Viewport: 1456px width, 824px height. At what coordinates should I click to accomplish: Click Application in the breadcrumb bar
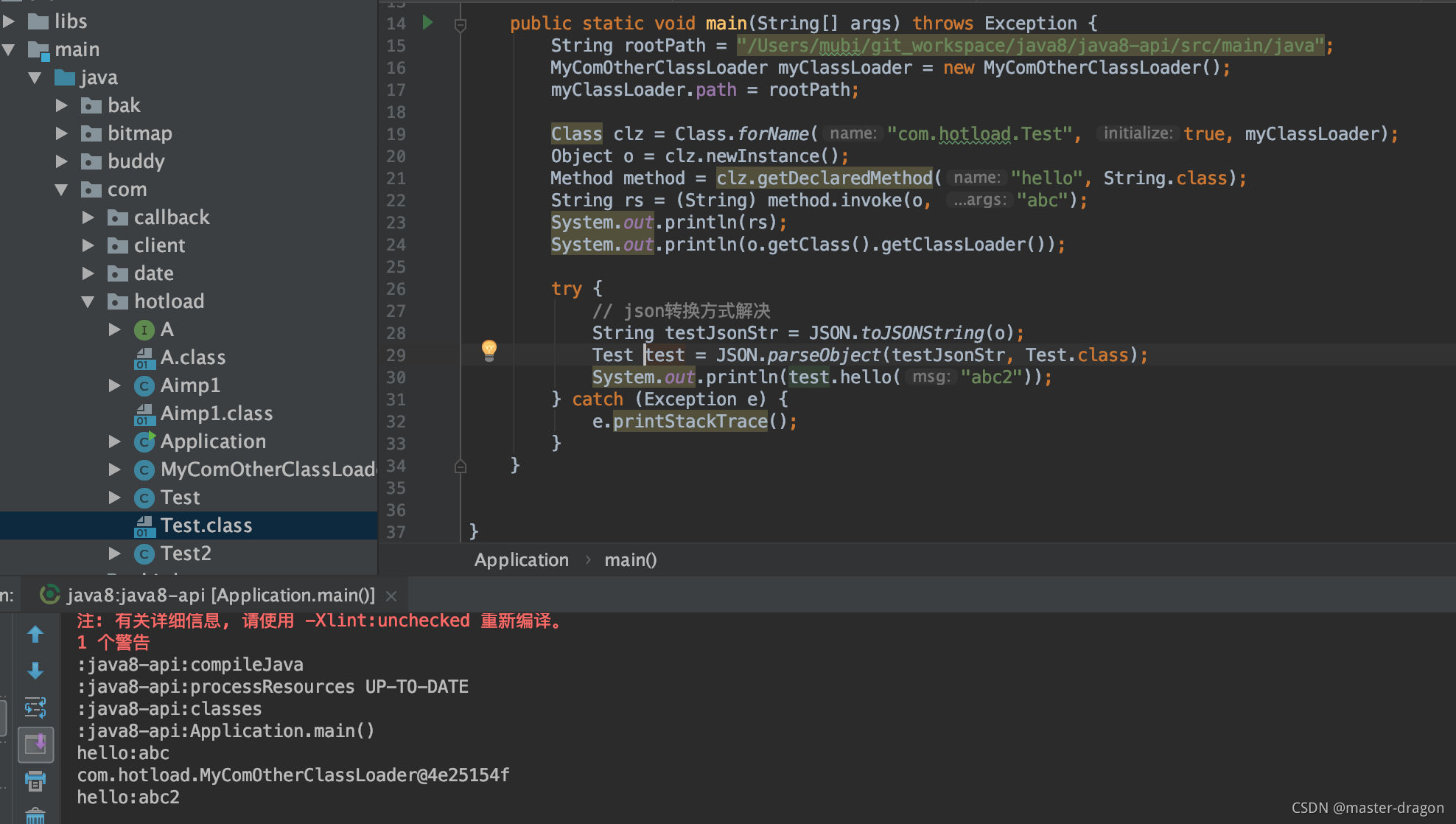point(521,560)
